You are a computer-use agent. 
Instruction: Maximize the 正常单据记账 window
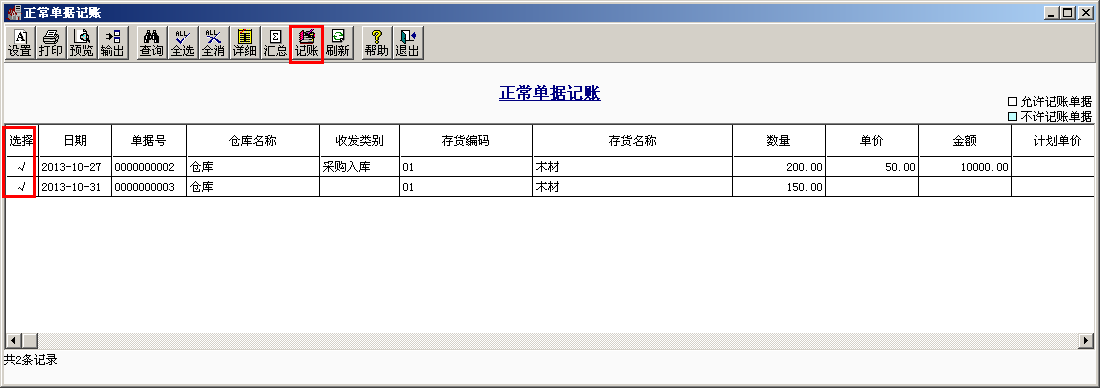(x=1066, y=13)
